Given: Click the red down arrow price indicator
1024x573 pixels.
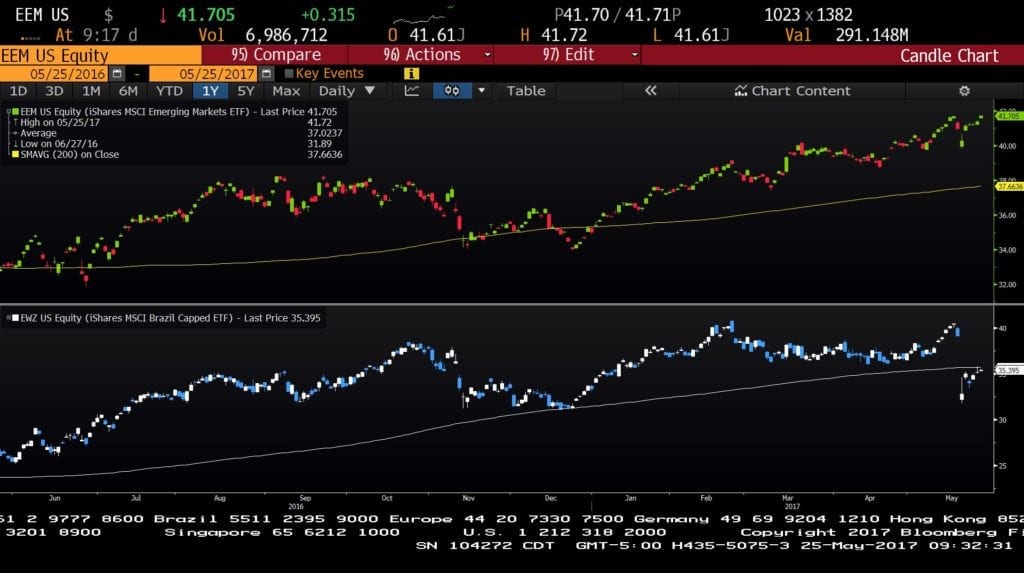Looking at the screenshot, I should [163, 15].
